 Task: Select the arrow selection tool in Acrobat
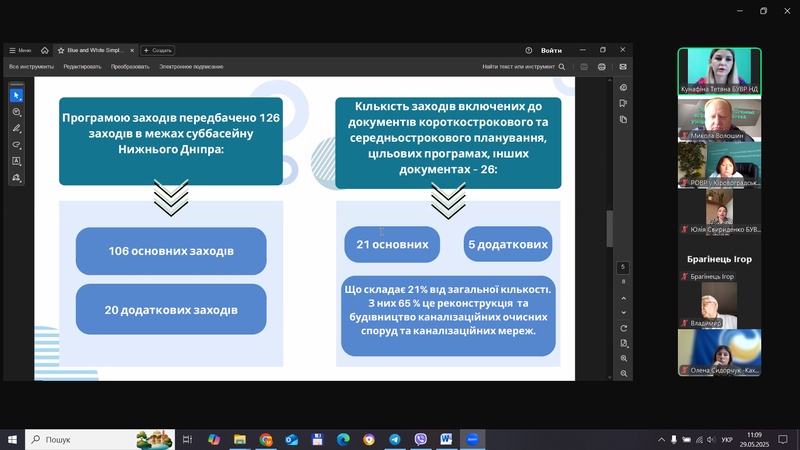point(16,95)
